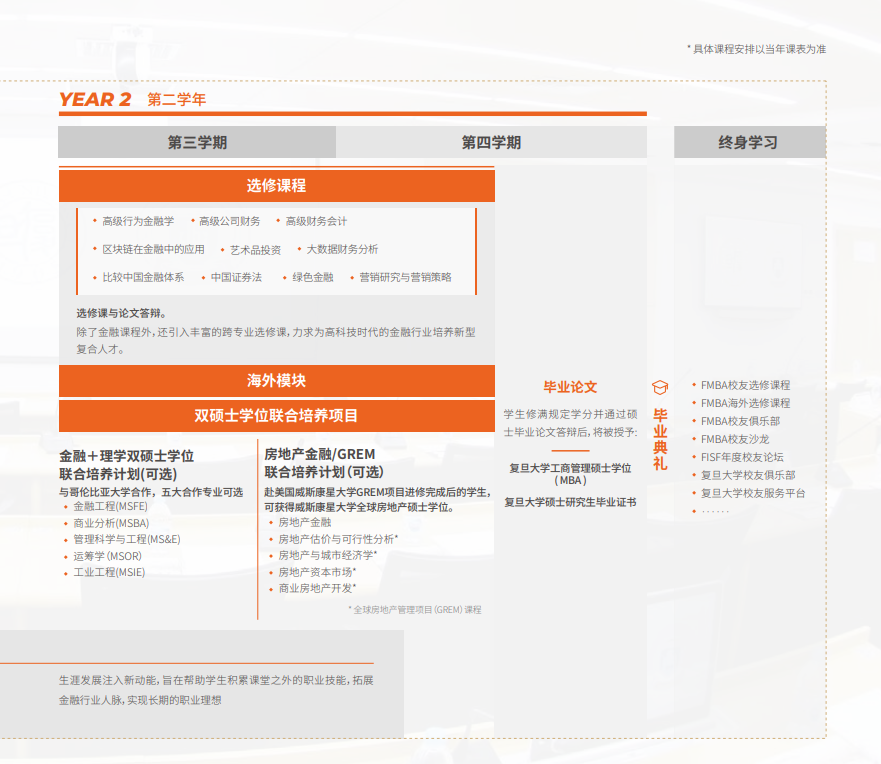Click the YEAR 2 heading
881x764 pixels.
click(95, 99)
